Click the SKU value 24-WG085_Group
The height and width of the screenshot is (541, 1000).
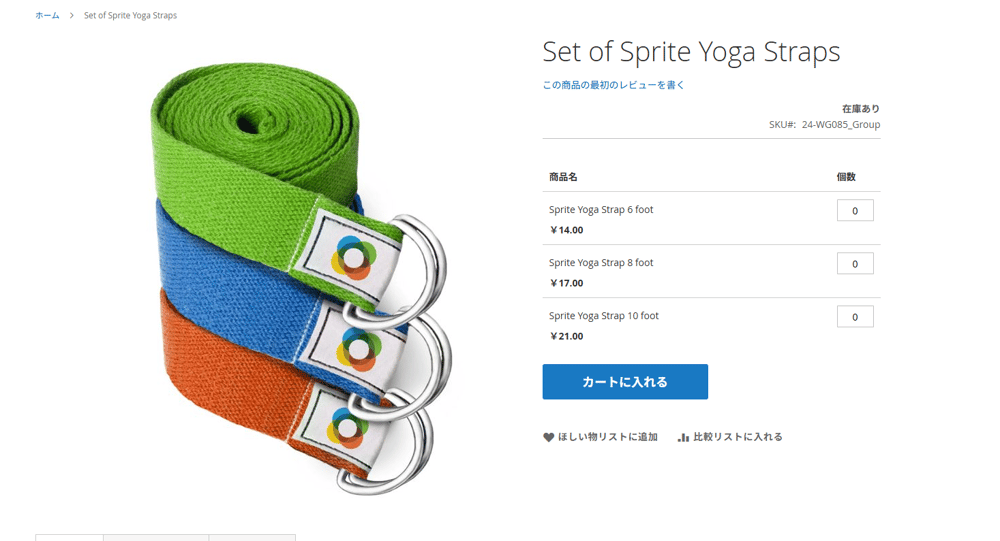click(x=841, y=124)
